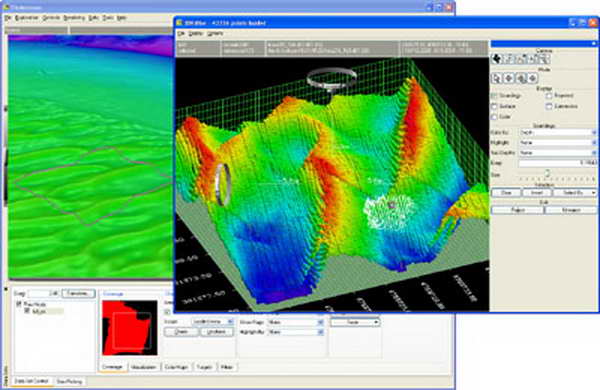Click the second icon in the Camera toolbar
The height and width of the screenshot is (390, 600).
509,59
